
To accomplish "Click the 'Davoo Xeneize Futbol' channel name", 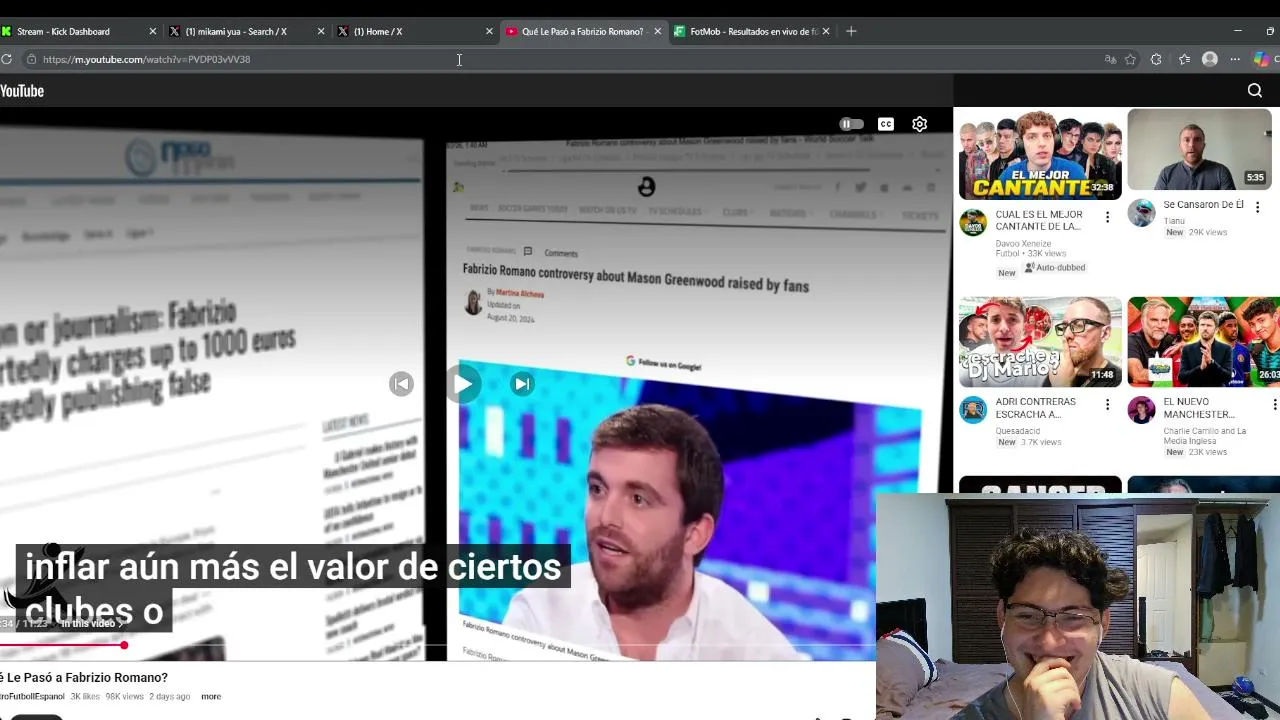I will [1023, 249].
